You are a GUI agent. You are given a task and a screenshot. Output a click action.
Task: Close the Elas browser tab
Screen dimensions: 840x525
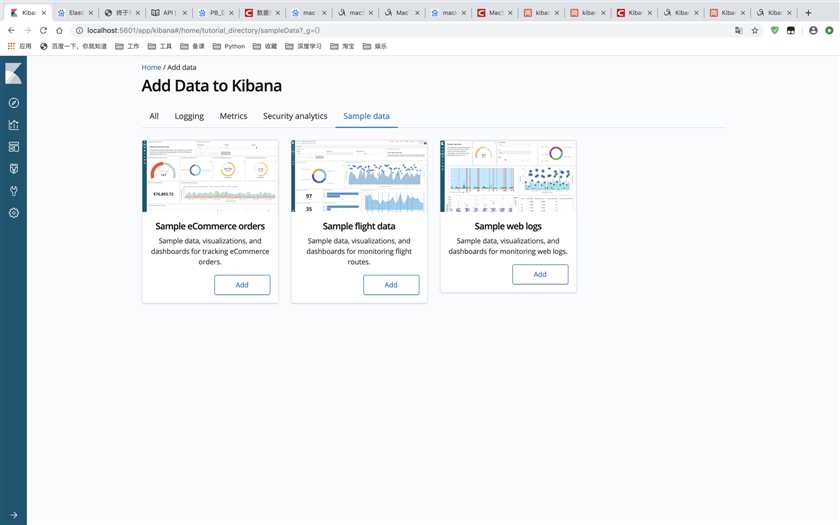(x=91, y=12)
